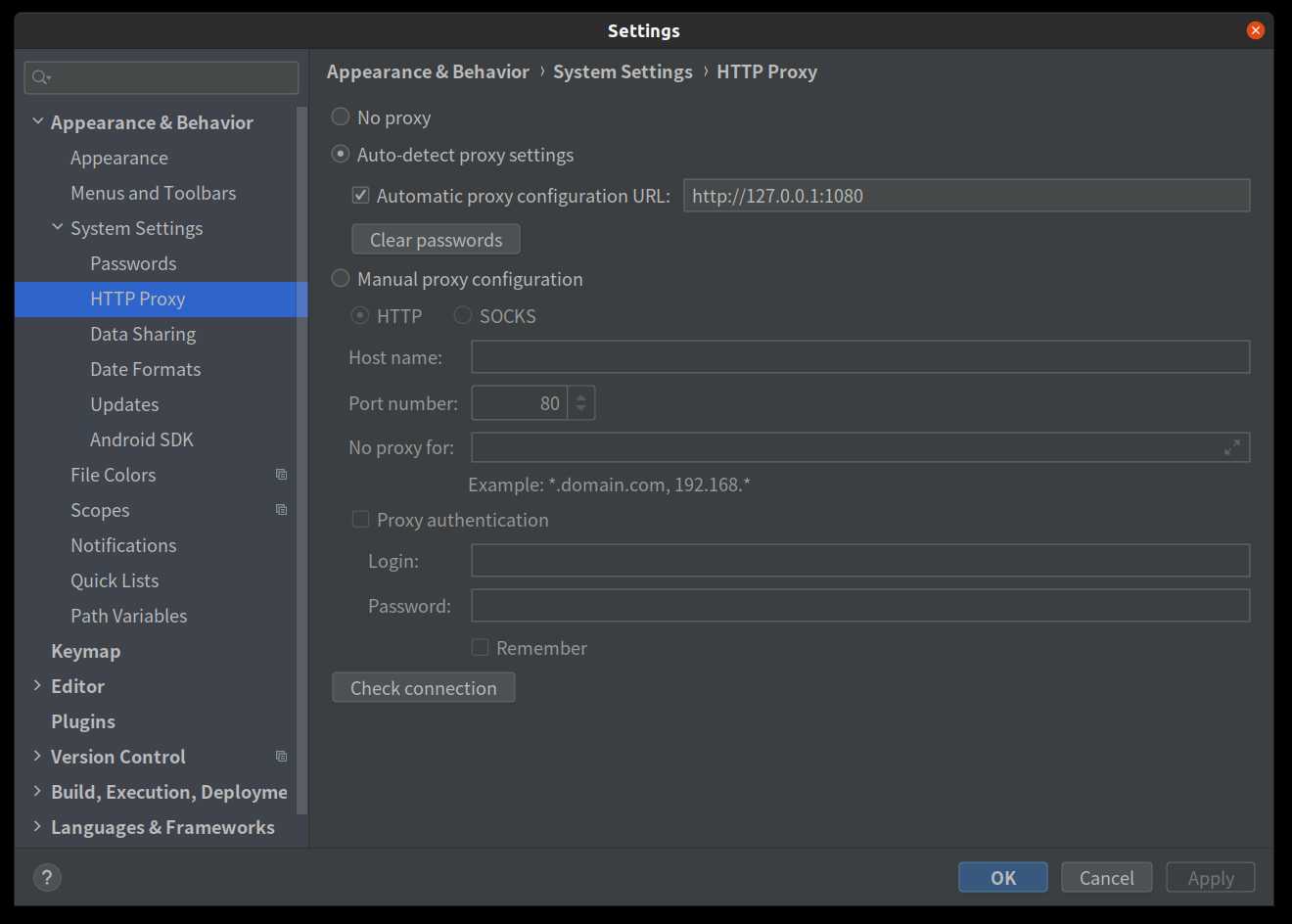Open Menus and Toolbars settings
The height and width of the screenshot is (924, 1292).
(x=154, y=193)
